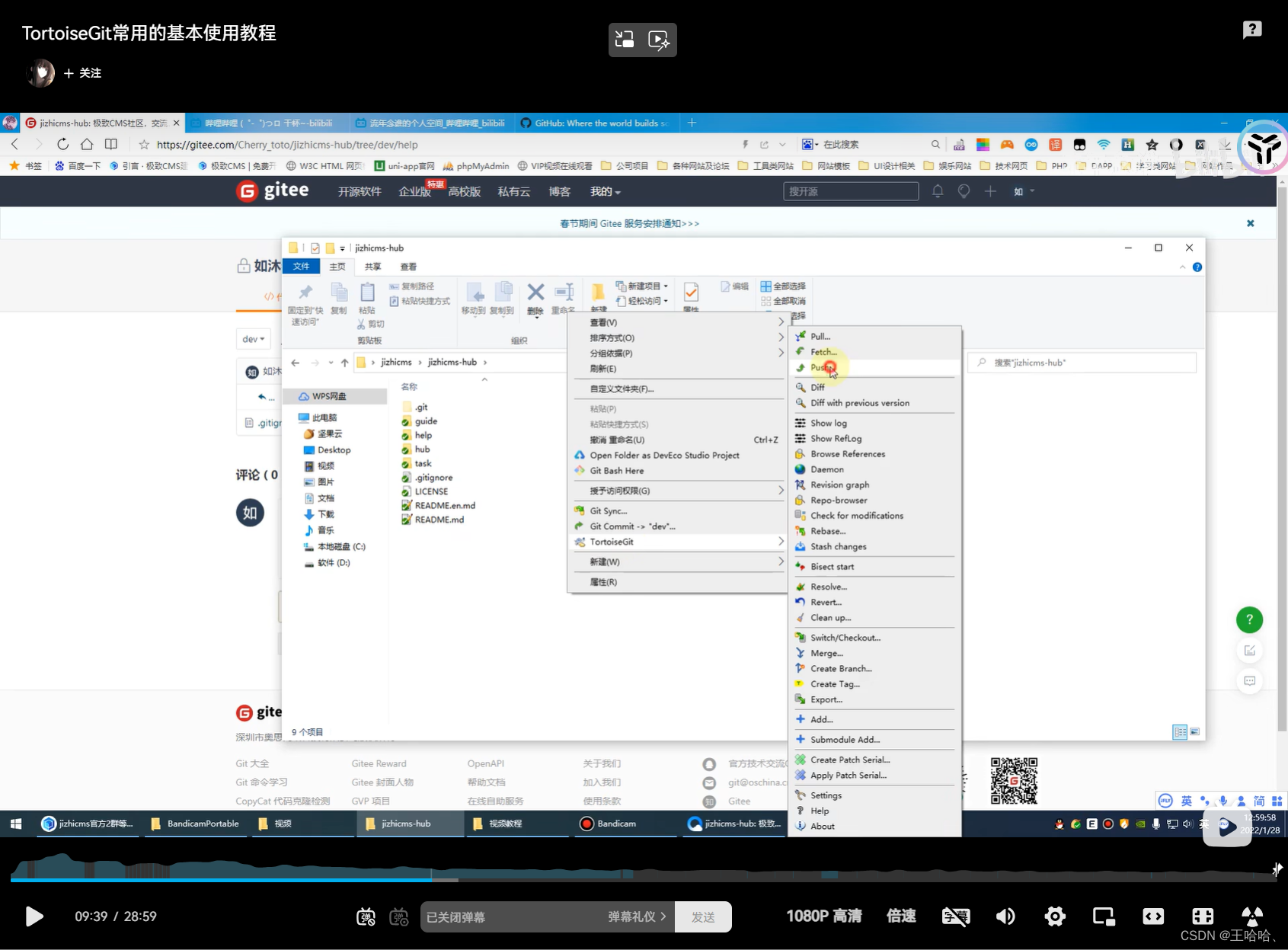The image size is (1288, 950).
Task: Open the 轻松访问 dropdown in Explorer ribbon
Action: pos(642,301)
